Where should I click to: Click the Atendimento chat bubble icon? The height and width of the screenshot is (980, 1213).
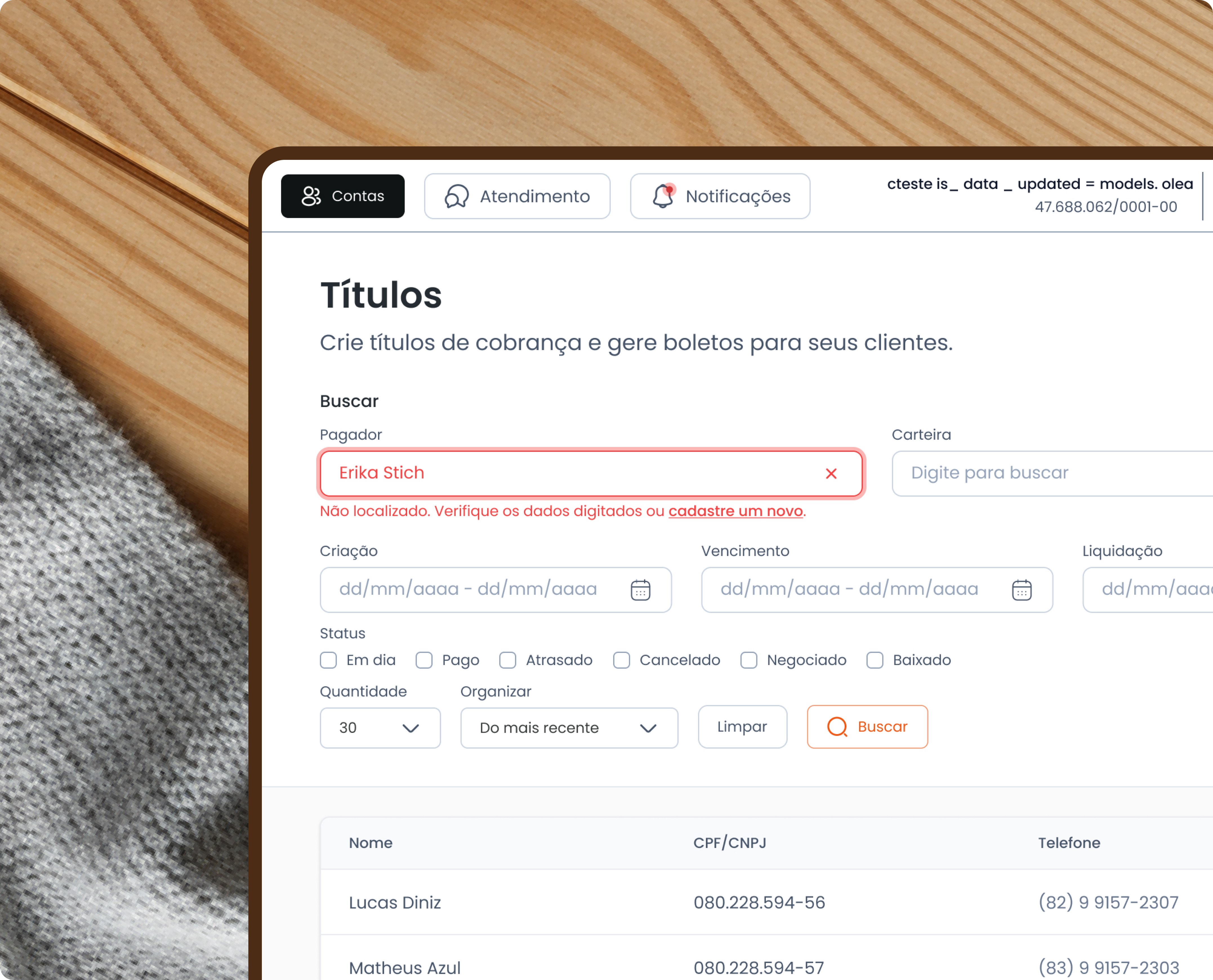pos(456,196)
